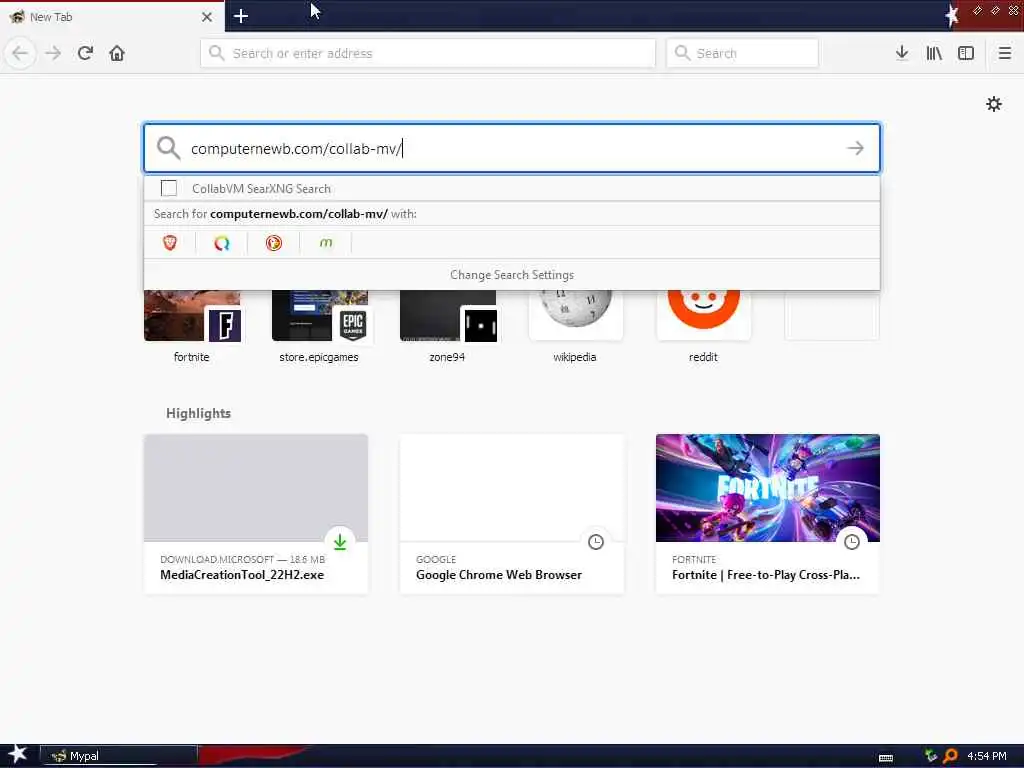Open the orange magnifier tray icon
The width and height of the screenshot is (1024, 768).
(950, 756)
